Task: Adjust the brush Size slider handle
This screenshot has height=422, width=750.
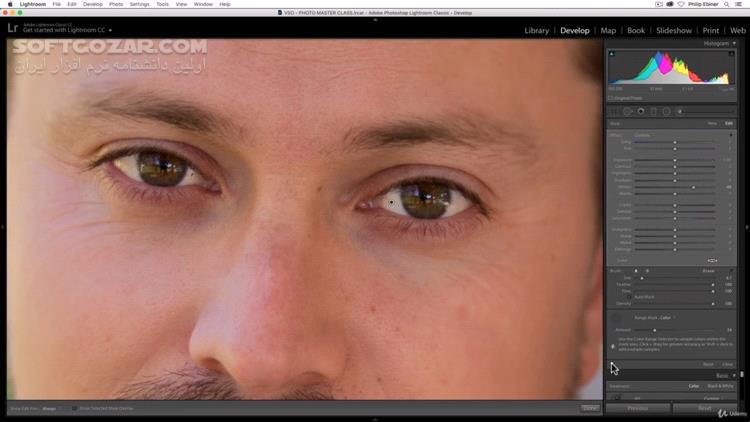Action: pos(642,278)
